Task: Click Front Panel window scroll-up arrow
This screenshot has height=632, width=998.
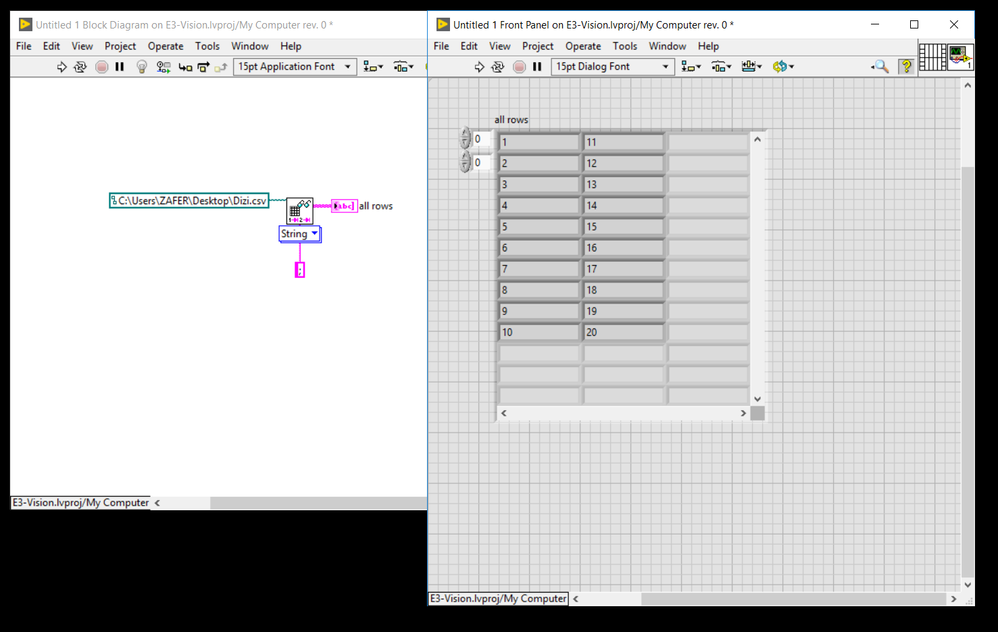Action: pyautogui.click(x=967, y=85)
